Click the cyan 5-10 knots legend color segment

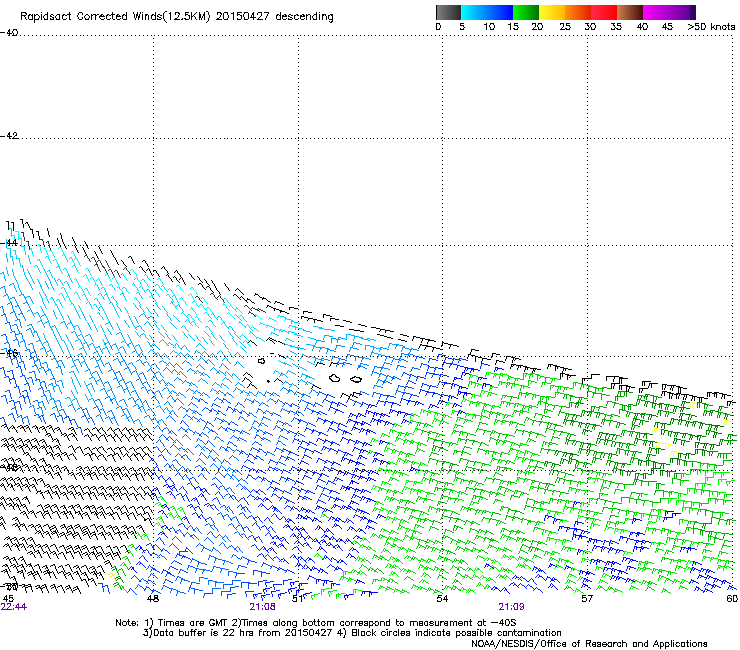(x=474, y=12)
